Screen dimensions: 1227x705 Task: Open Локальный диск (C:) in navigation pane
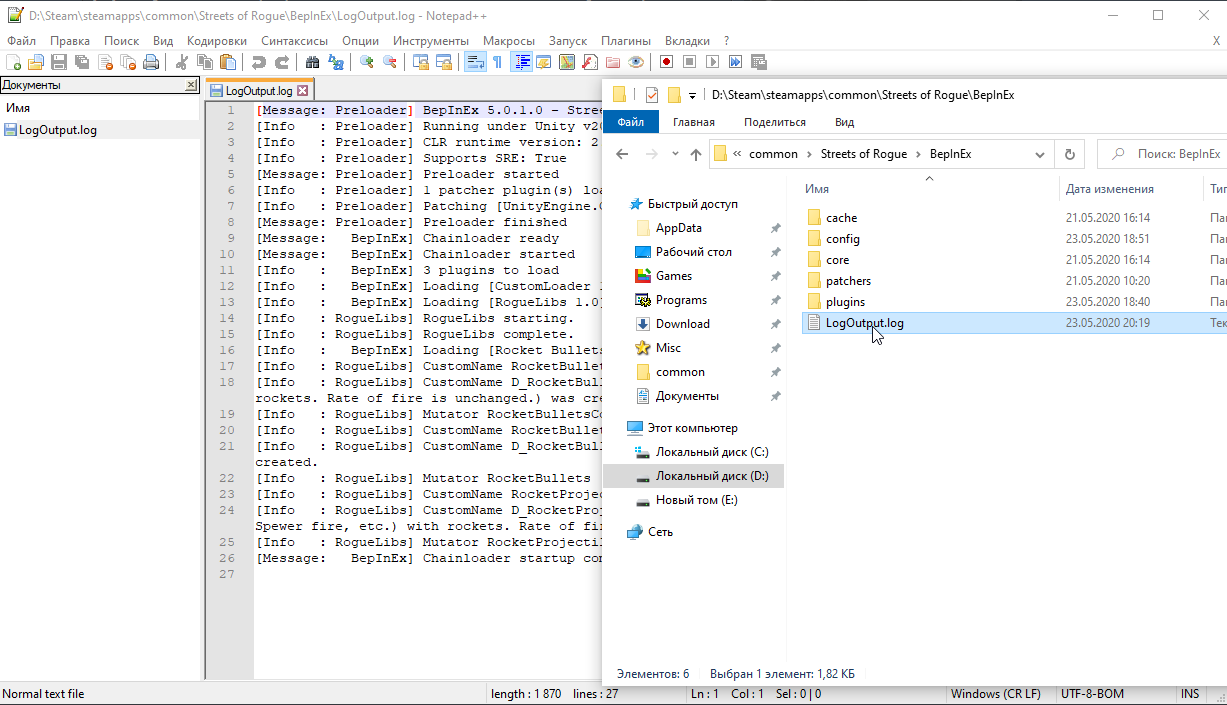711,452
